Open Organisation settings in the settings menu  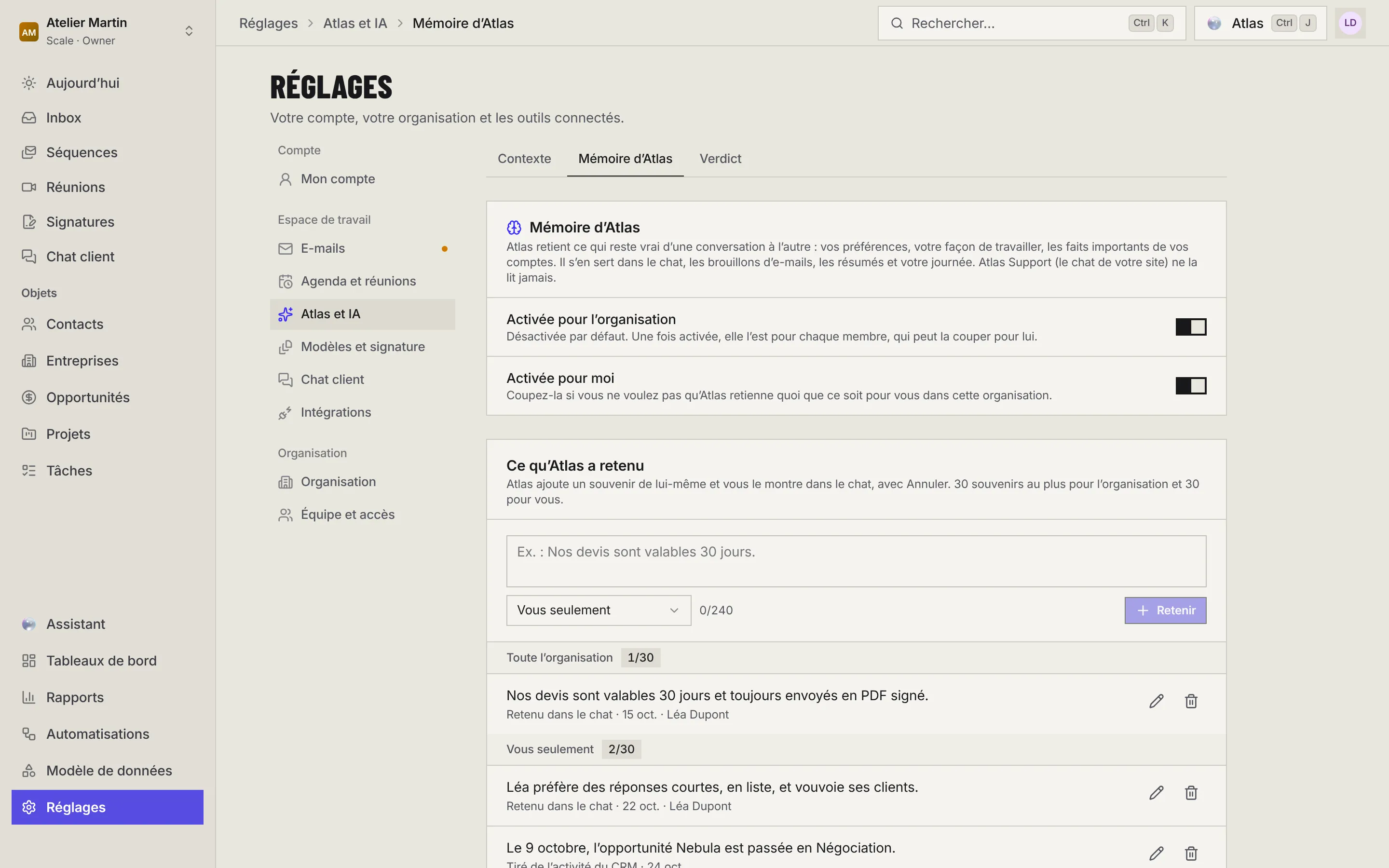coord(362,482)
